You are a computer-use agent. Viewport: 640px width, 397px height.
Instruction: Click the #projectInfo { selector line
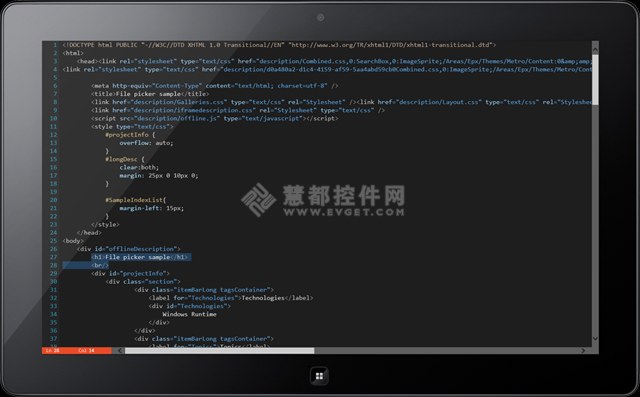[x=130, y=135]
